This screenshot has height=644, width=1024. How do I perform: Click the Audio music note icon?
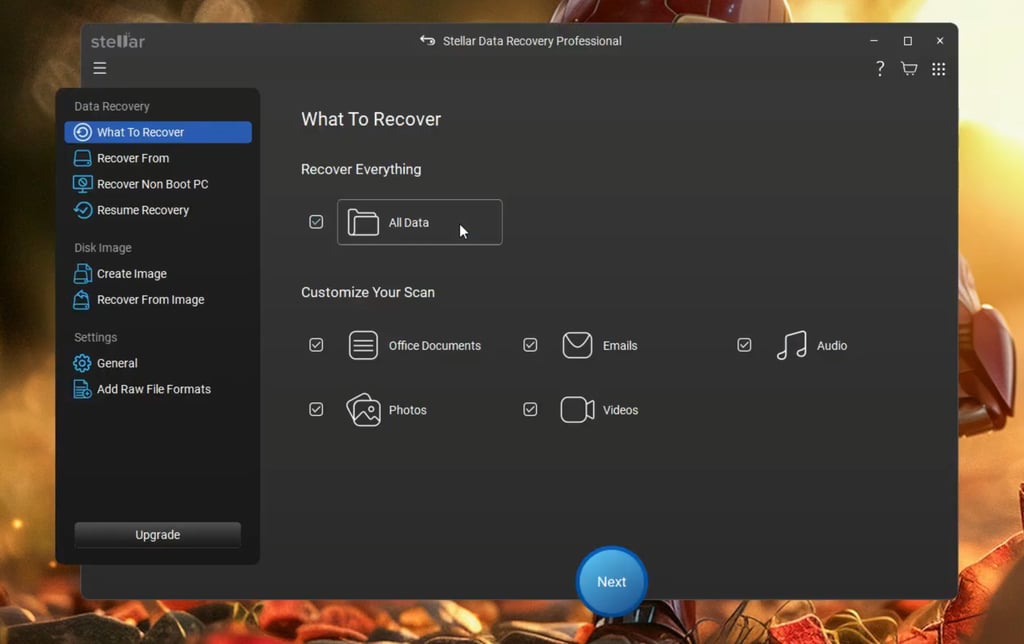pos(791,346)
